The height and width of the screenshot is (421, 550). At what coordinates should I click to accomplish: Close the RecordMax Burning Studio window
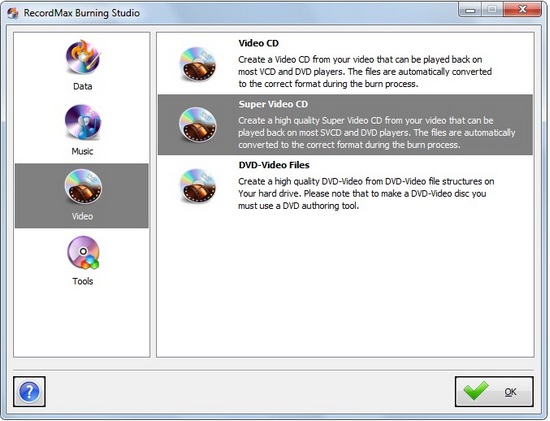[522, 9]
